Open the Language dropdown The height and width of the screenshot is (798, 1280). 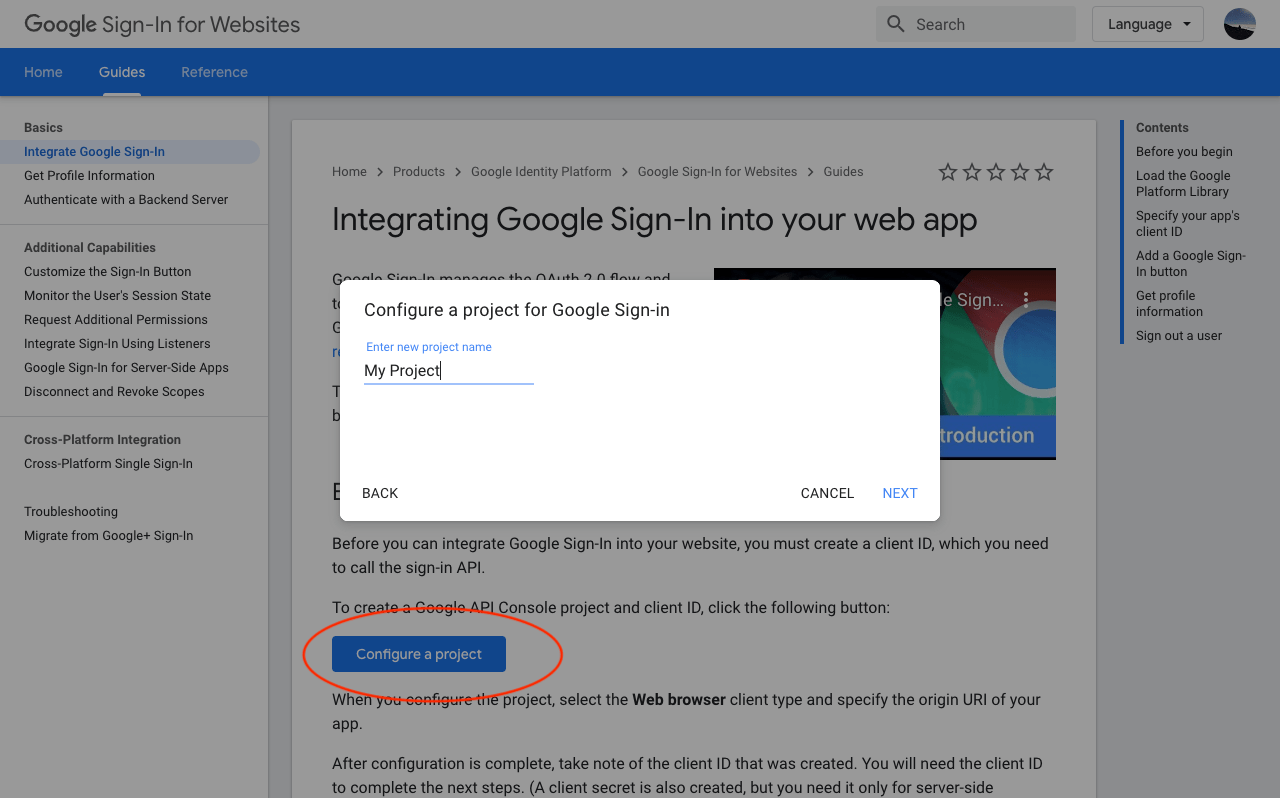point(1148,24)
